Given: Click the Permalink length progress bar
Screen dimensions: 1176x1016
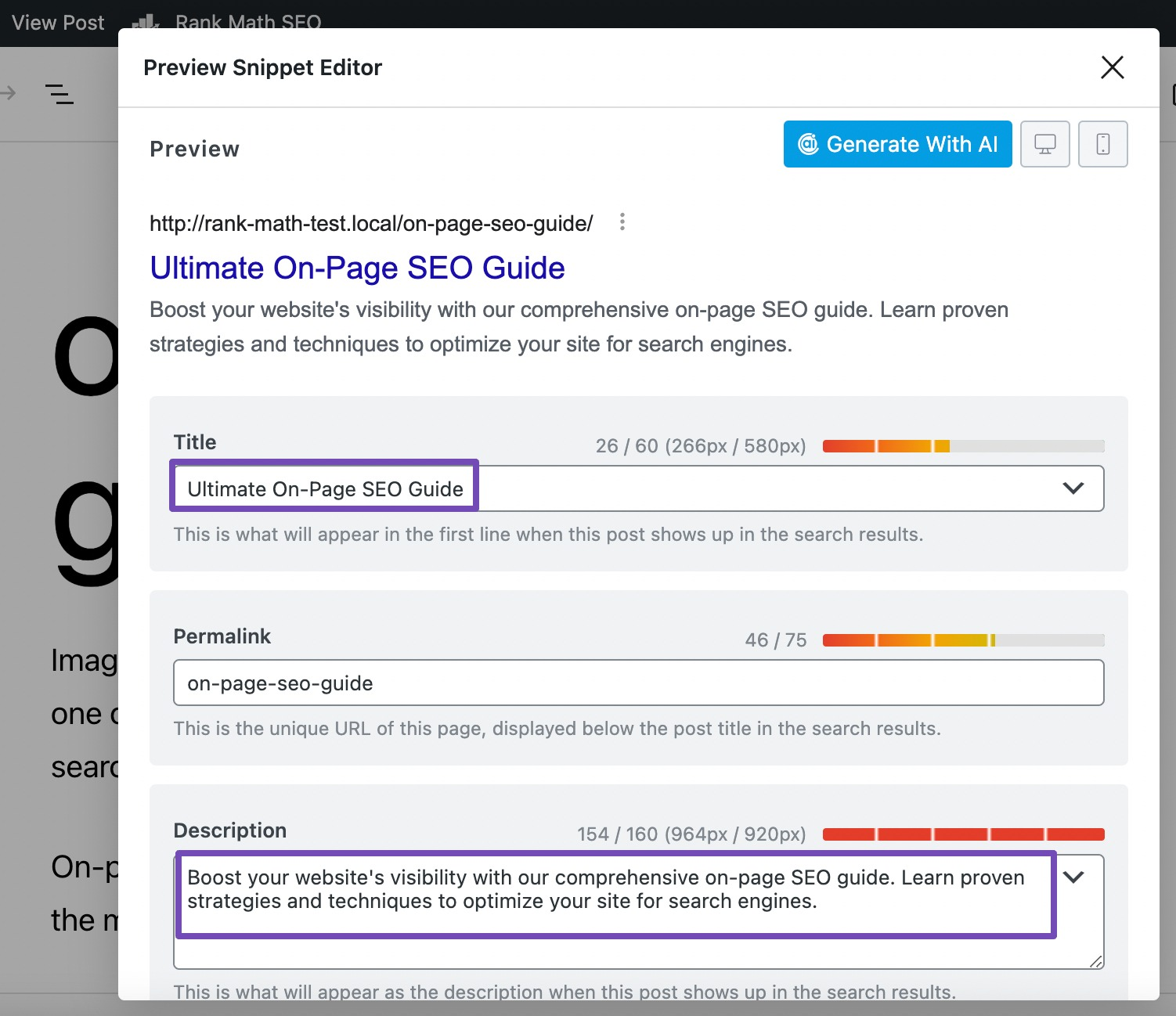Looking at the screenshot, I should point(963,640).
